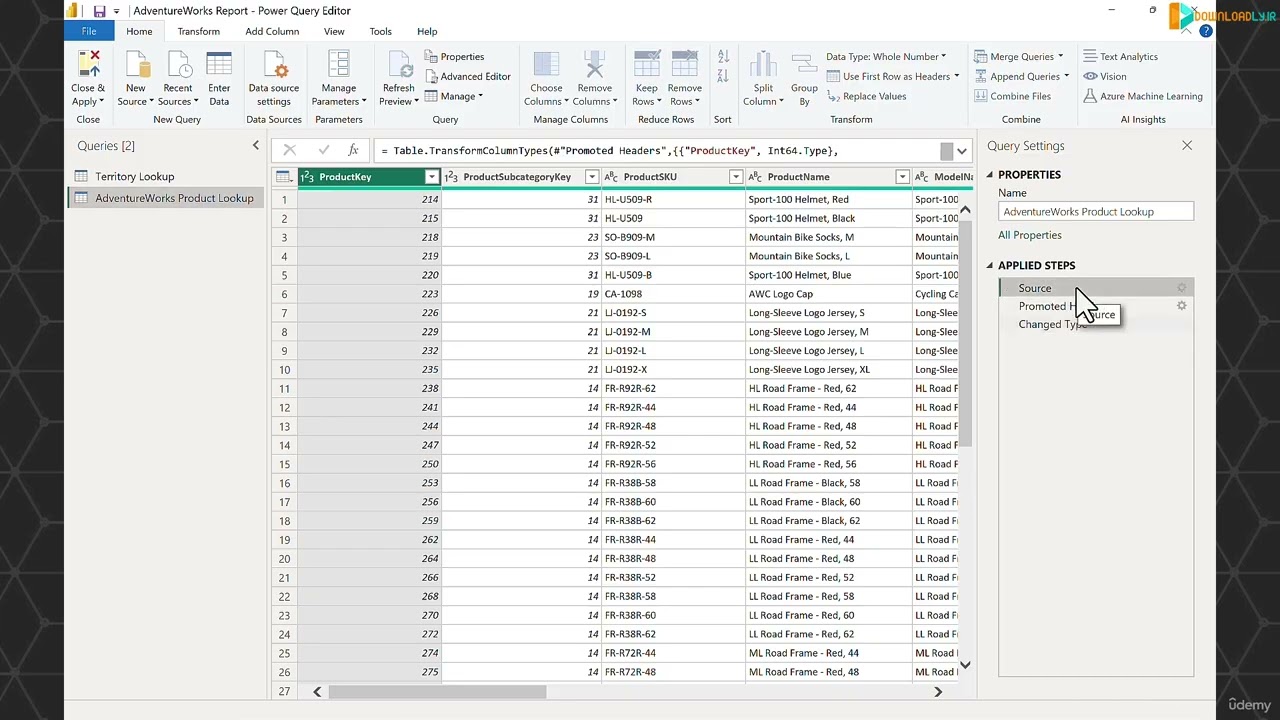Click the Remove Rows icon

(x=685, y=65)
